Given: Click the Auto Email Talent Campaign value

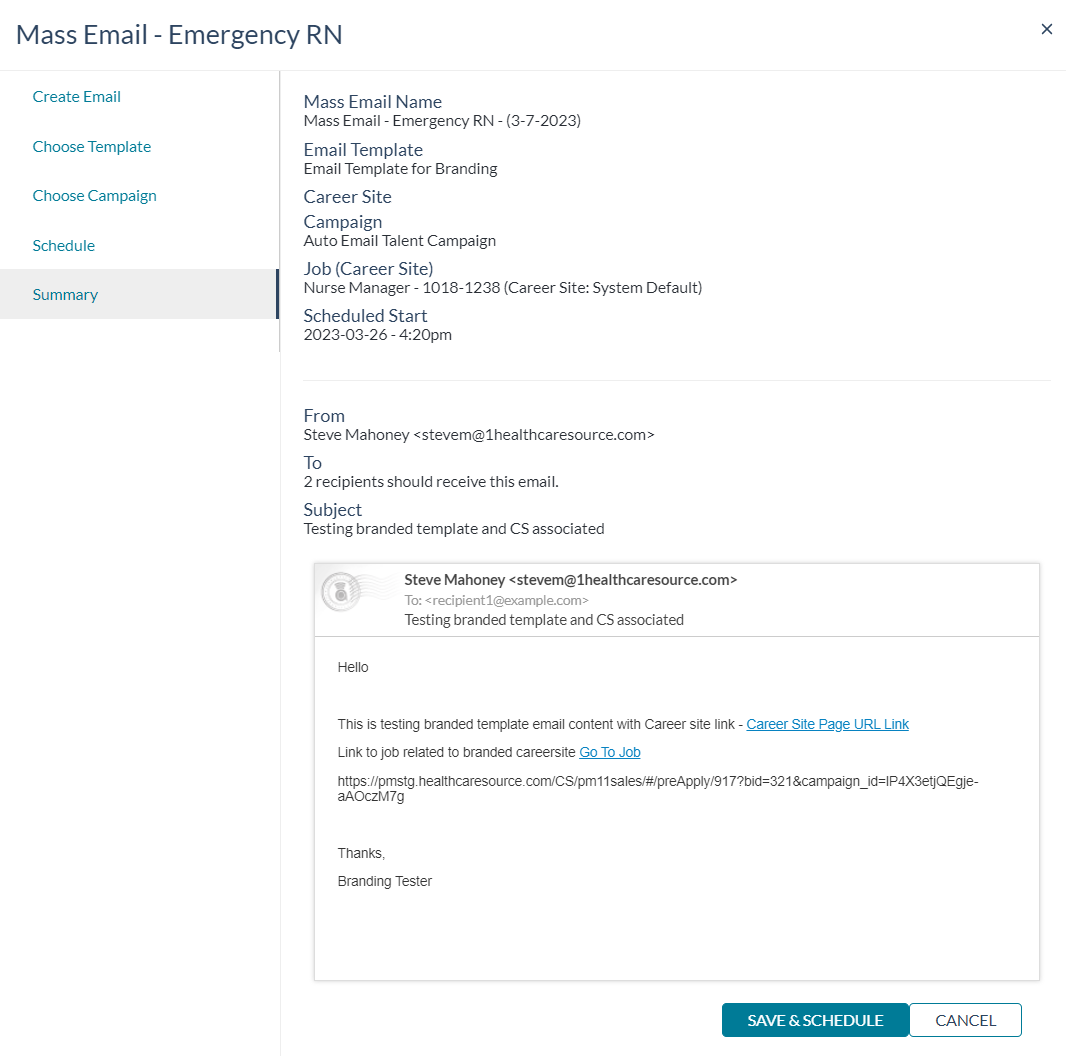Looking at the screenshot, I should (400, 241).
